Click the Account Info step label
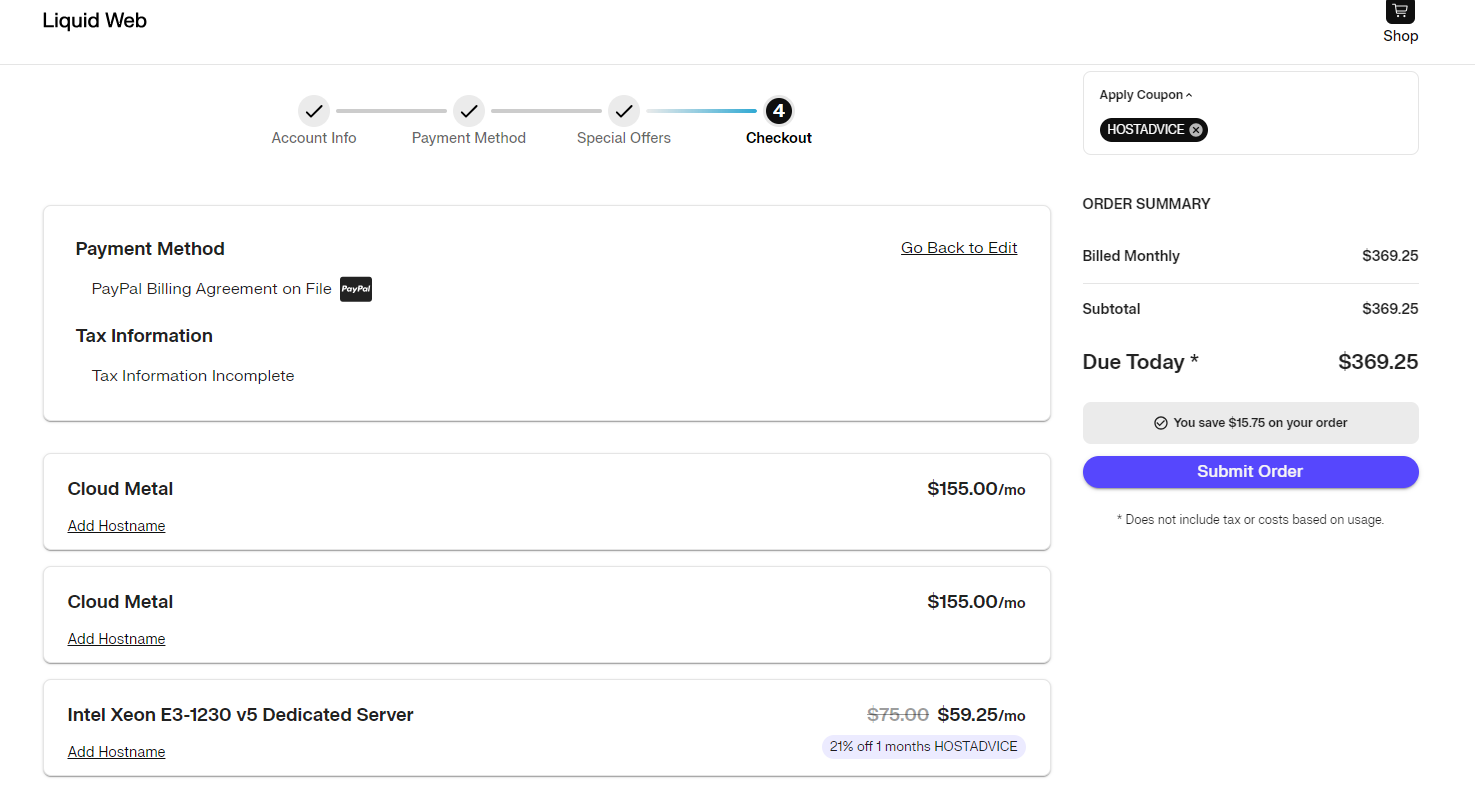The image size is (1475, 787). tap(314, 138)
